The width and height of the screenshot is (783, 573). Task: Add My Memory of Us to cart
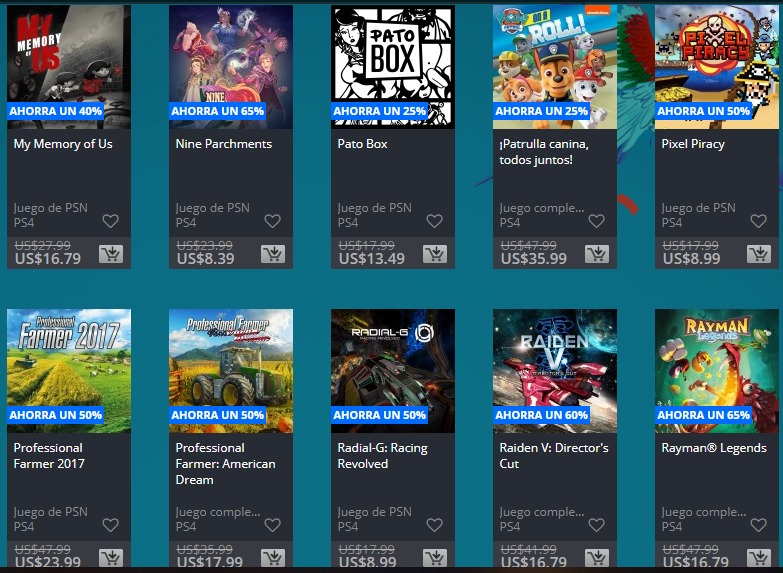pos(111,254)
